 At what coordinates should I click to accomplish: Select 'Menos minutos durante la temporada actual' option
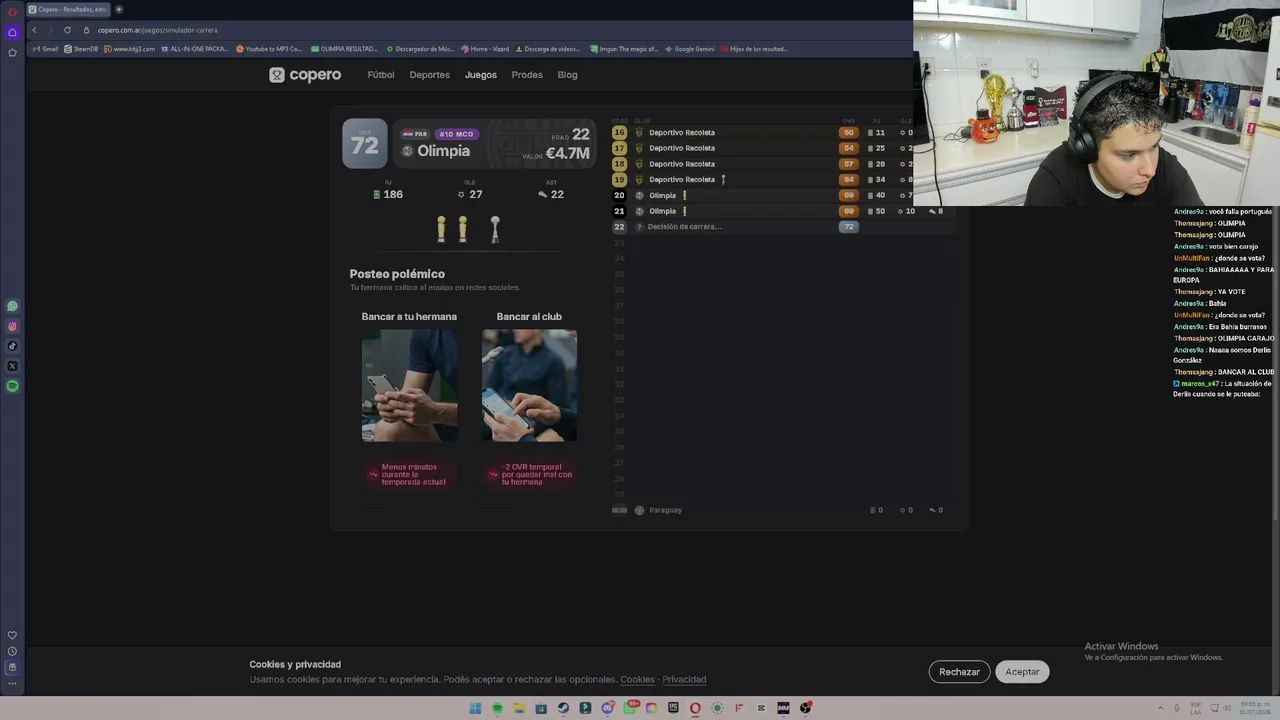point(409,474)
